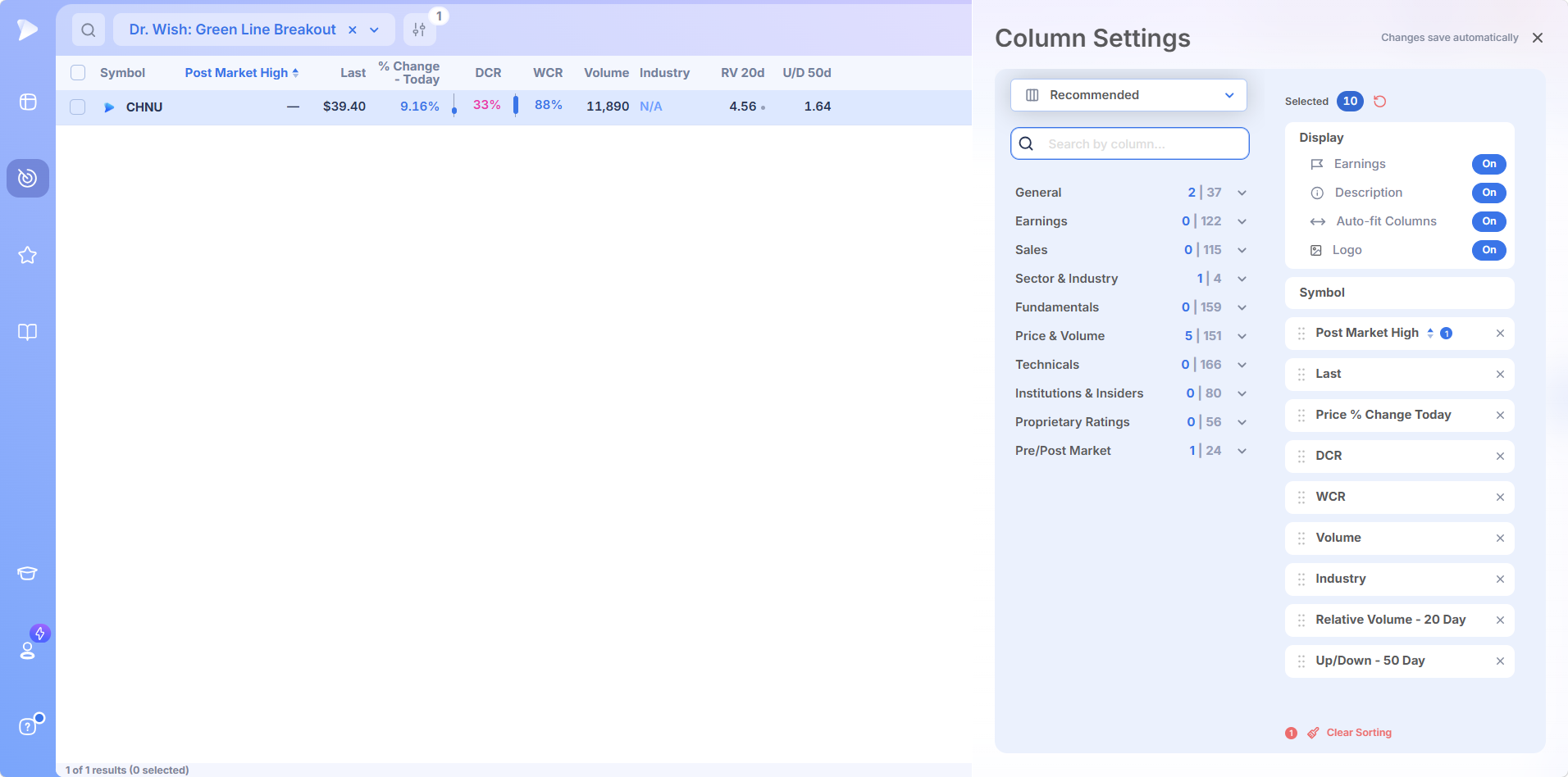Expand the CHNU row play arrow
This screenshot has height=777, width=1568.
pos(109,107)
